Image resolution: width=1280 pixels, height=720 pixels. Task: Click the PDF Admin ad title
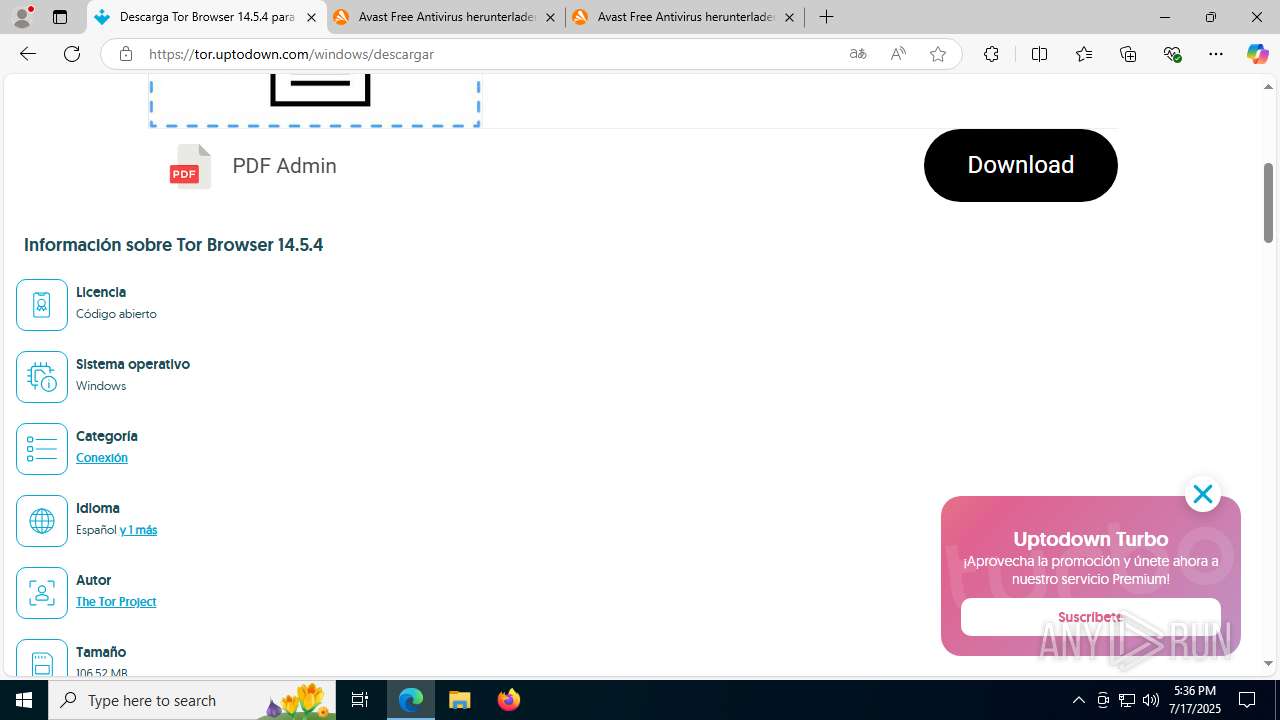(284, 166)
